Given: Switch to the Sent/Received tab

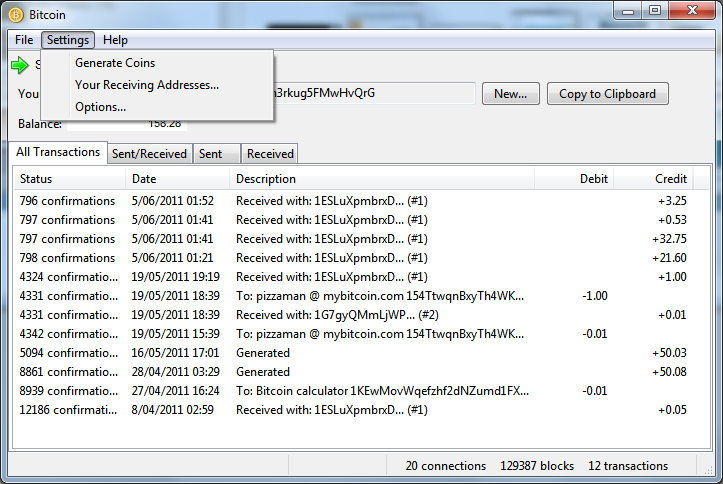Looking at the screenshot, I should pos(149,154).
